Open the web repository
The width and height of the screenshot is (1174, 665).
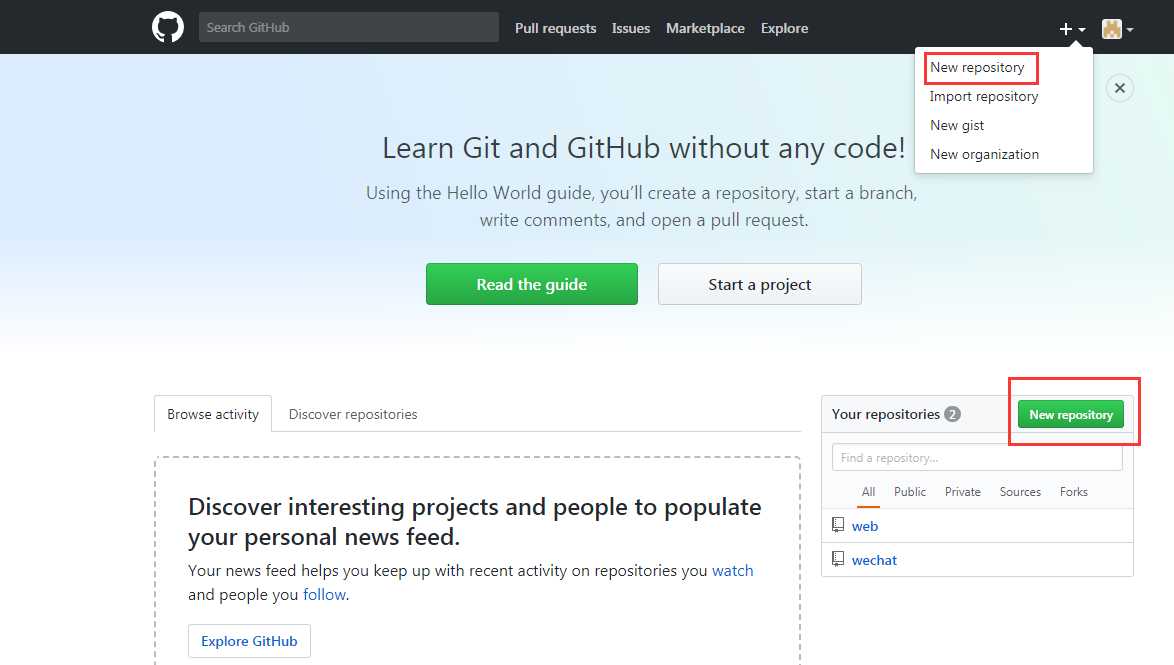[x=865, y=526]
